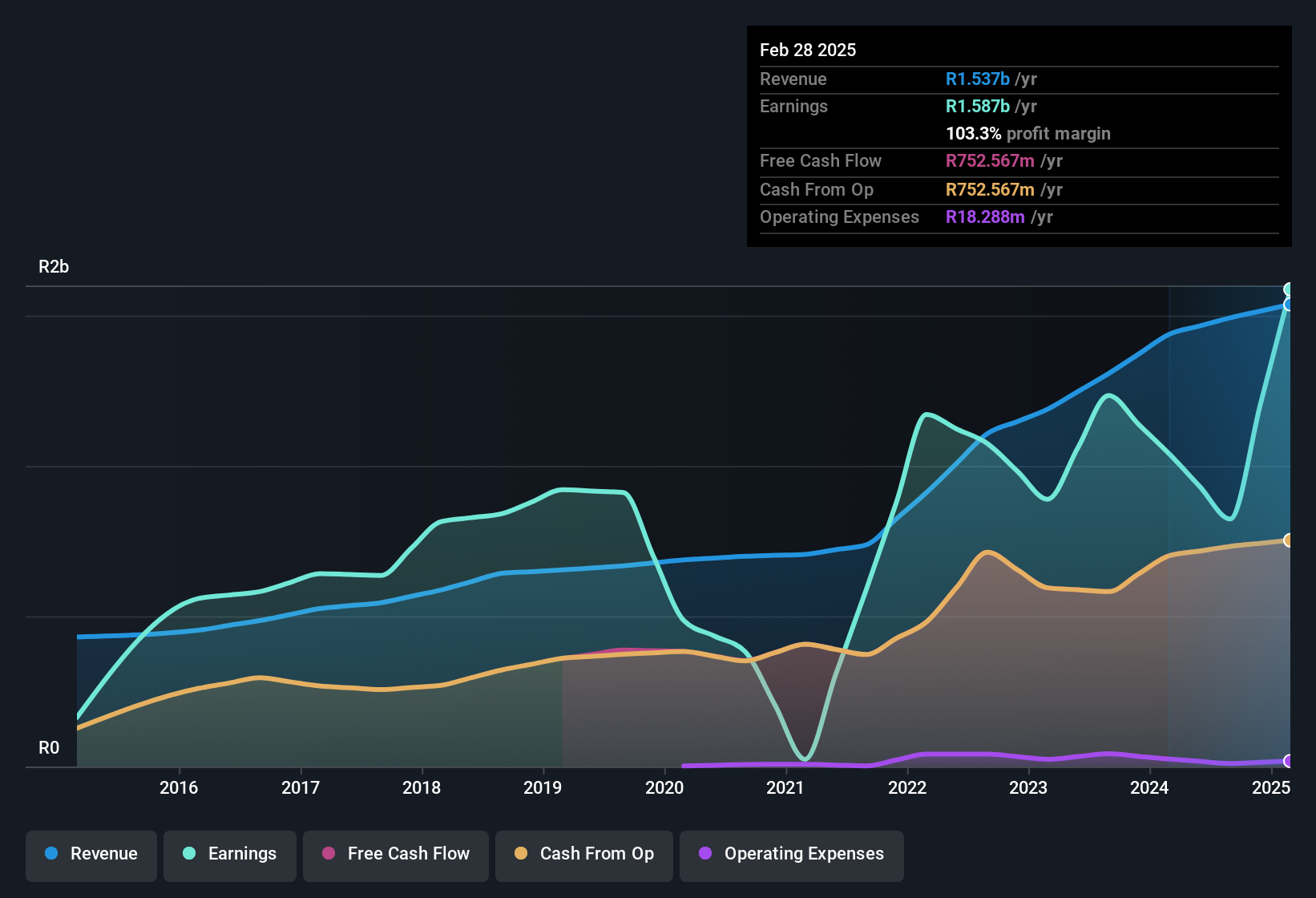This screenshot has height=898, width=1316.
Task: Click the Earnings row label in tooltip
Action: tap(793, 106)
